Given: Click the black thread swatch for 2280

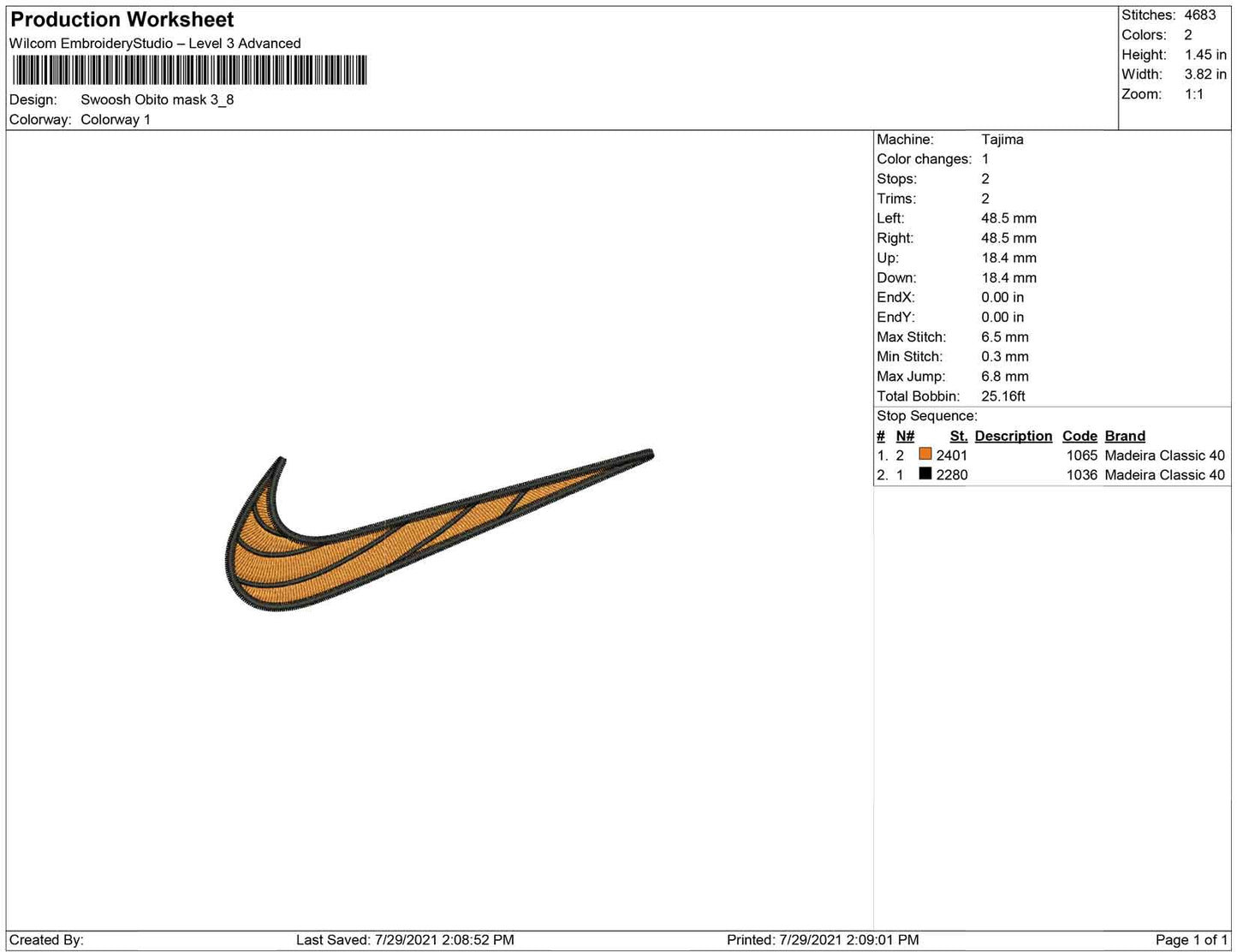Looking at the screenshot, I should (x=925, y=473).
